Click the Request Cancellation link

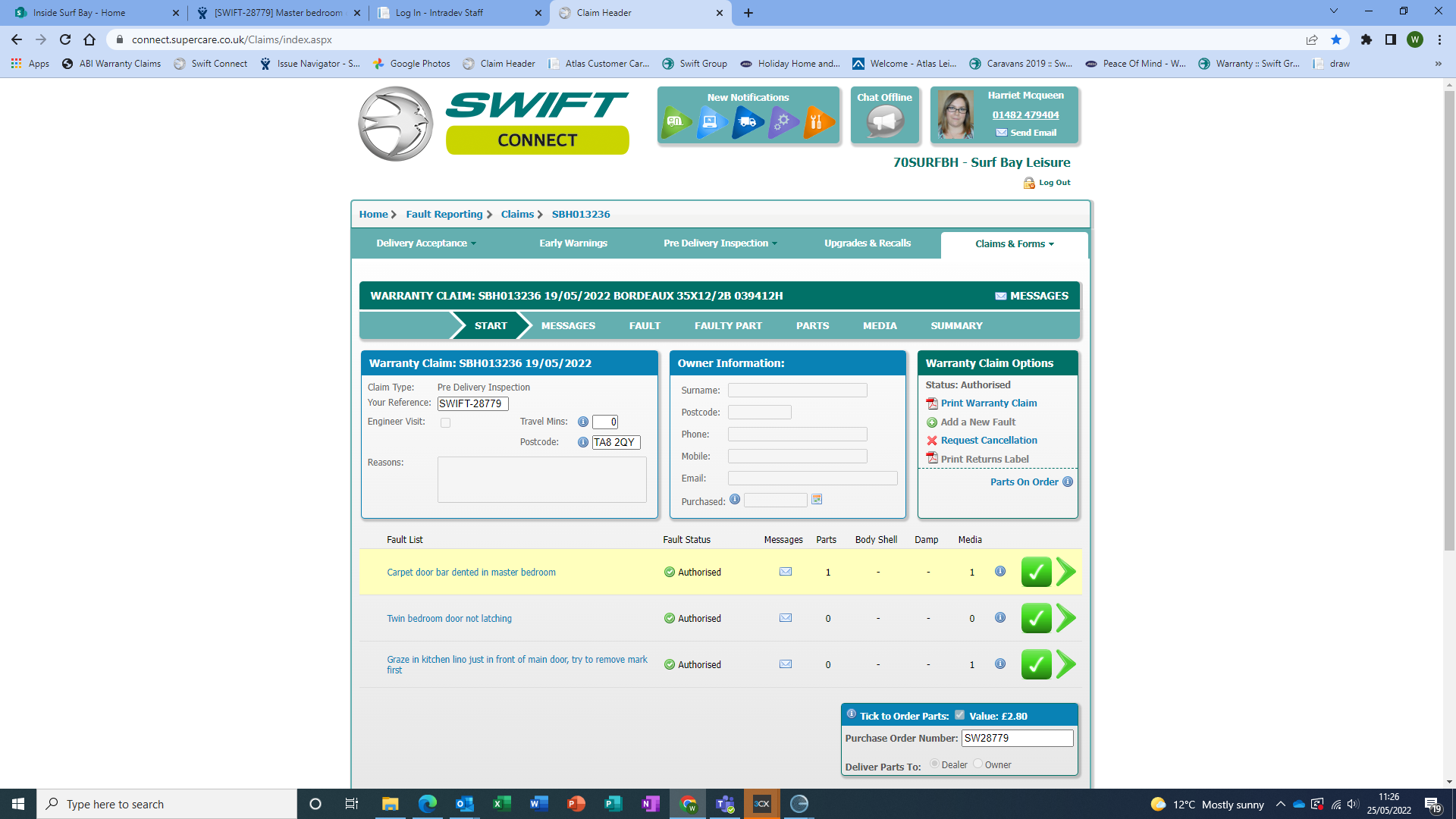989,441
